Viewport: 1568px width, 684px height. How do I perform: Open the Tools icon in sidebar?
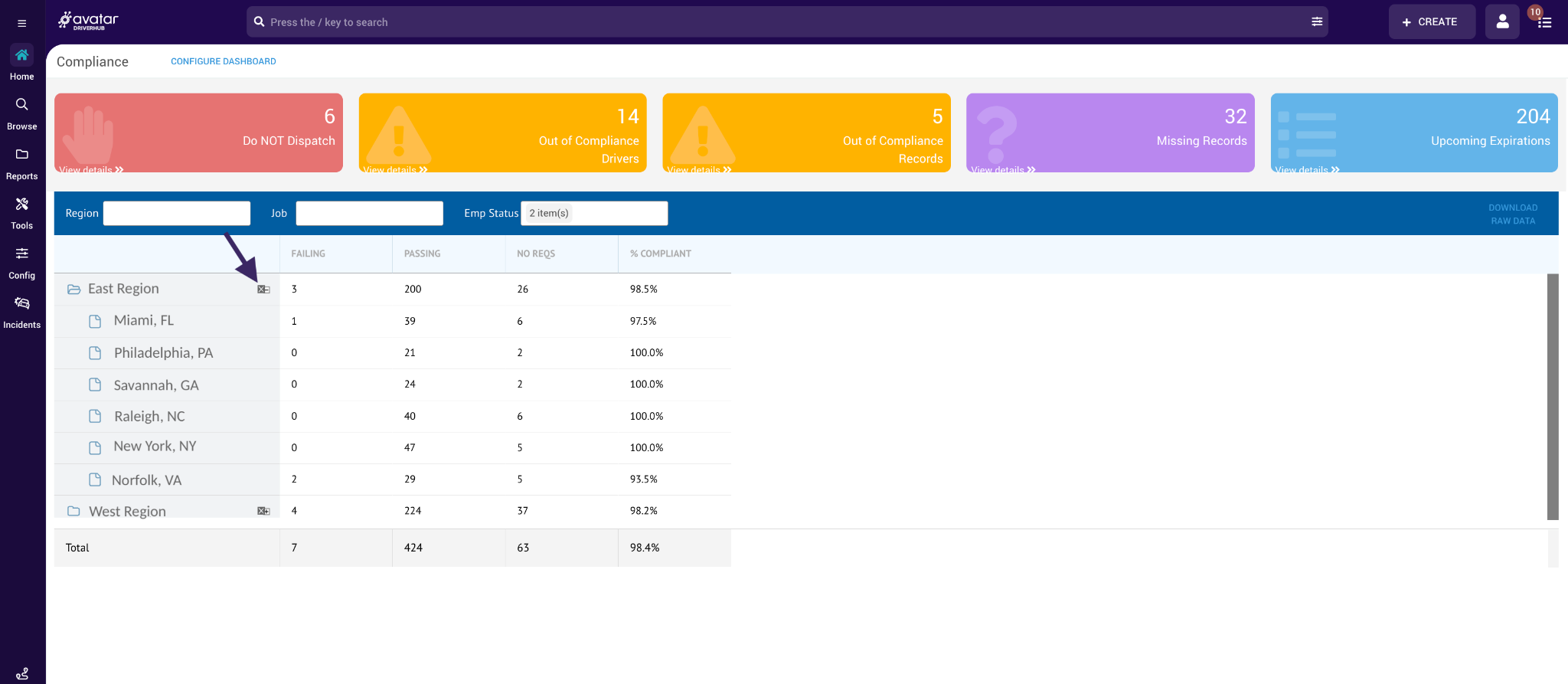pos(21,205)
